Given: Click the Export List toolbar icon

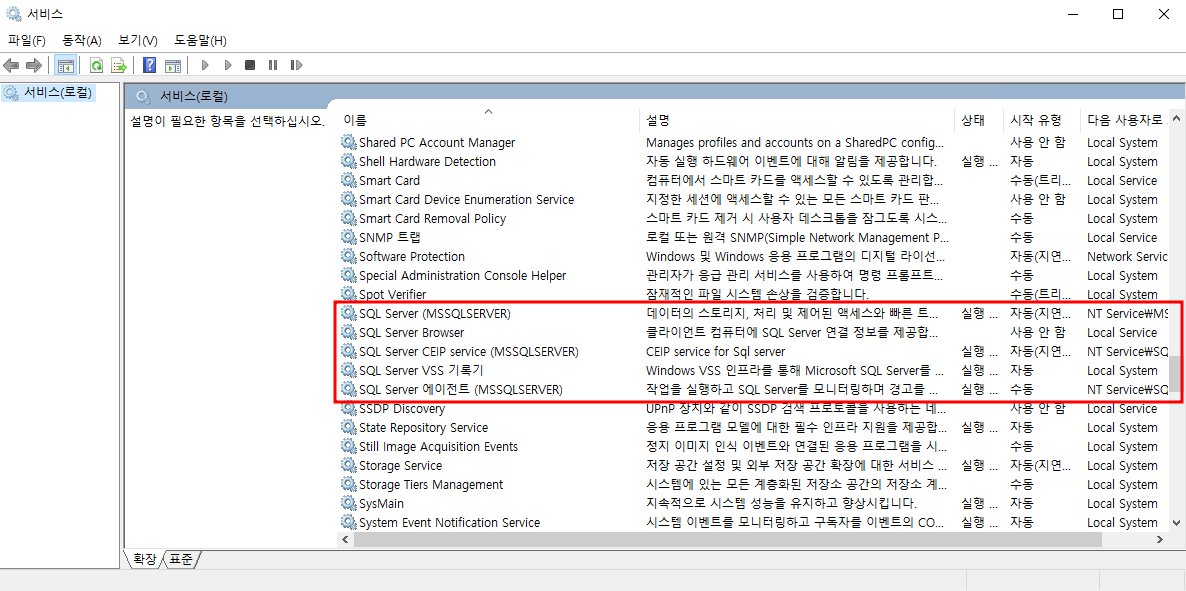Looking at the screenshot, I should [x=119, y=65].
